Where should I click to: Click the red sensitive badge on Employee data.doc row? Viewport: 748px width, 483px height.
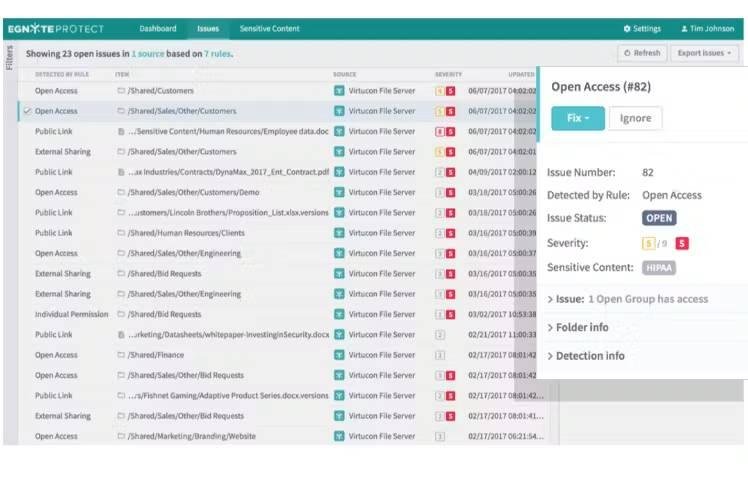[x=450, y=131]
